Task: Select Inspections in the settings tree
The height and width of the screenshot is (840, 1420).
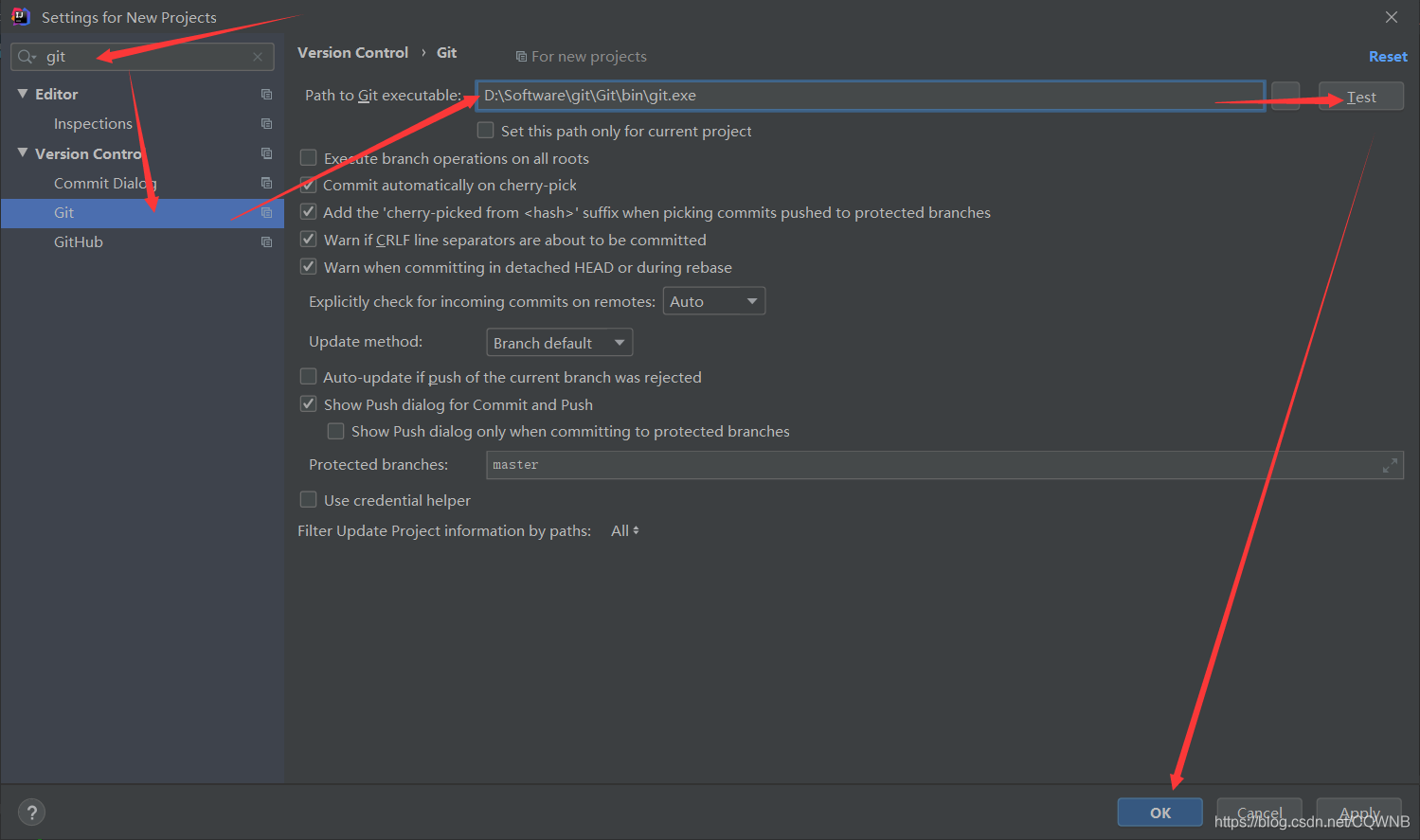Action: pyautogui.click(x=93, y=124)
